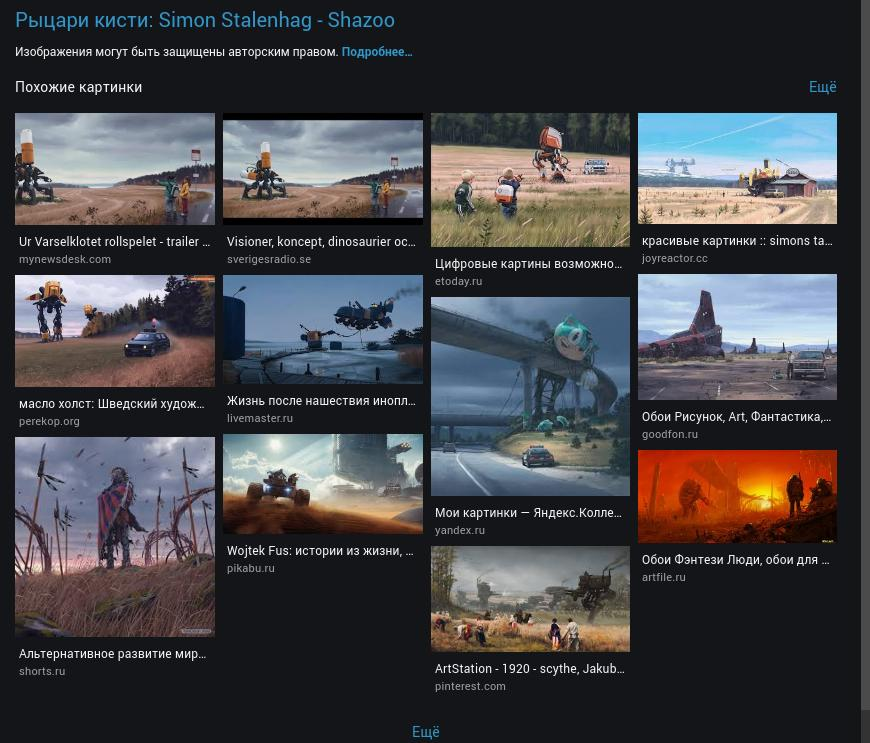This screenshot has height=743, width=870.
Task: Click the Обои Рисунок, Art, Фантастика caption
Action: 736,417
